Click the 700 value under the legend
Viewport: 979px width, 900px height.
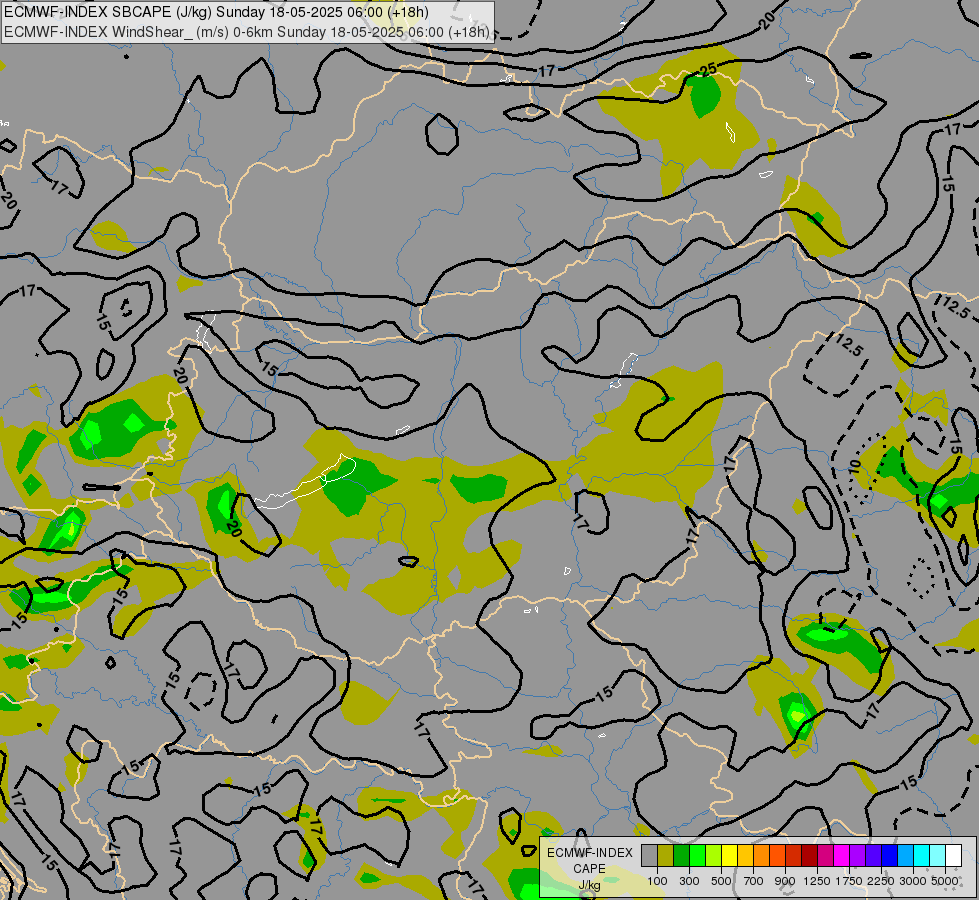pos(754,881)
